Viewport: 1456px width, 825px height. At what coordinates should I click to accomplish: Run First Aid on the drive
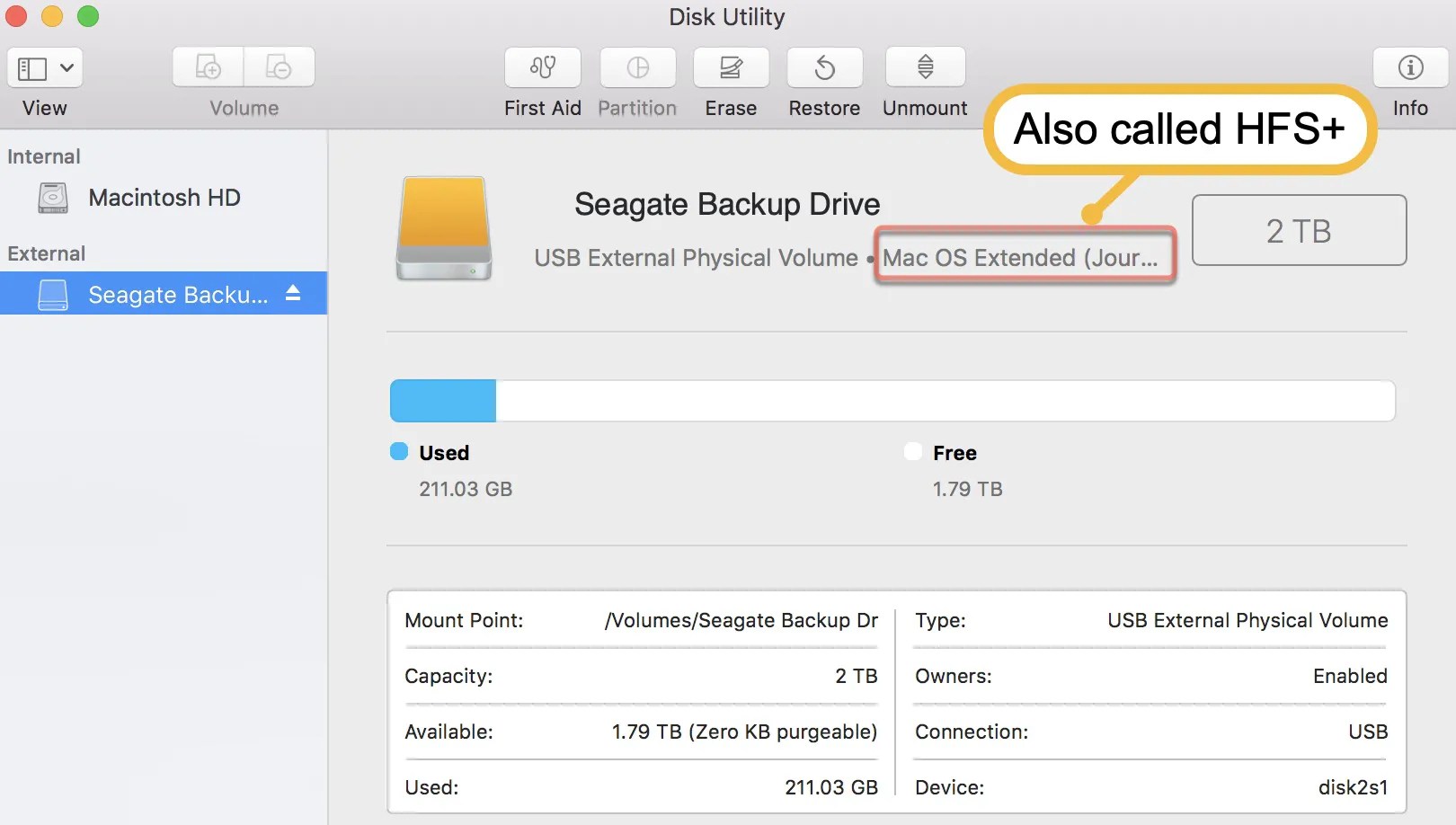[542, 67]
